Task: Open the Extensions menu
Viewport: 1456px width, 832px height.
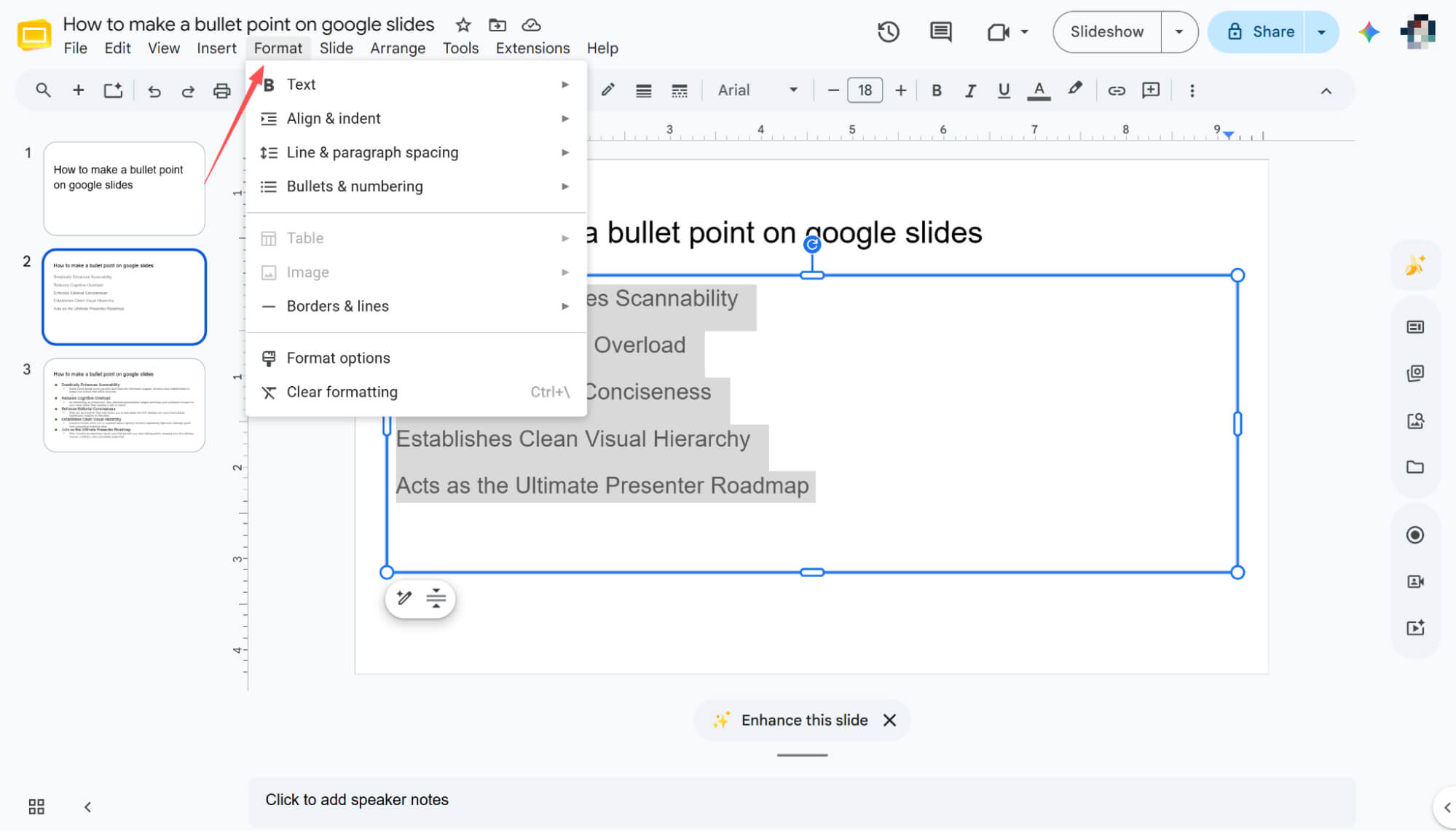Action: [532, 48]
